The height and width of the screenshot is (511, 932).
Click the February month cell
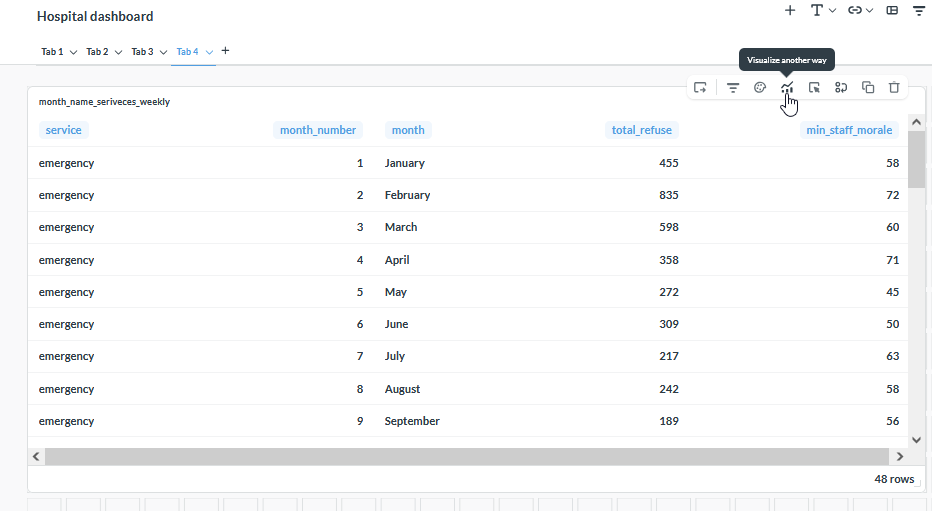pos(407,195)
